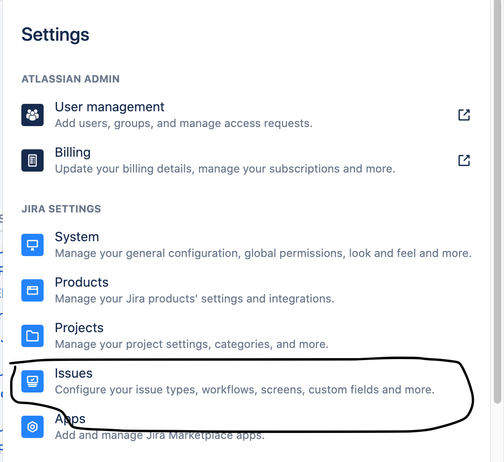The image size is (504, 462).
Task: Click the 'Settings' page title
Action: coord(55,35)
